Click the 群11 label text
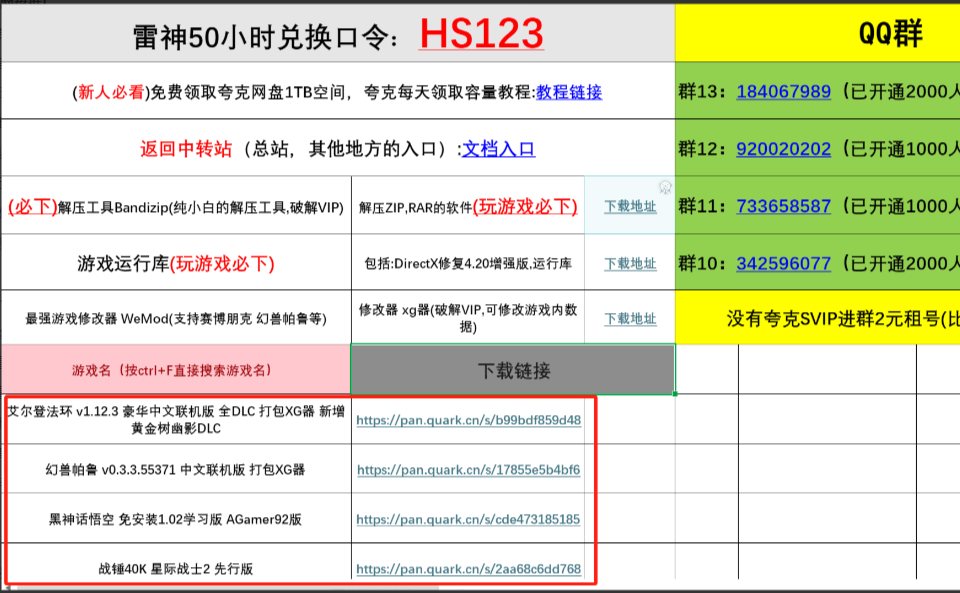 tap(702, 206)
